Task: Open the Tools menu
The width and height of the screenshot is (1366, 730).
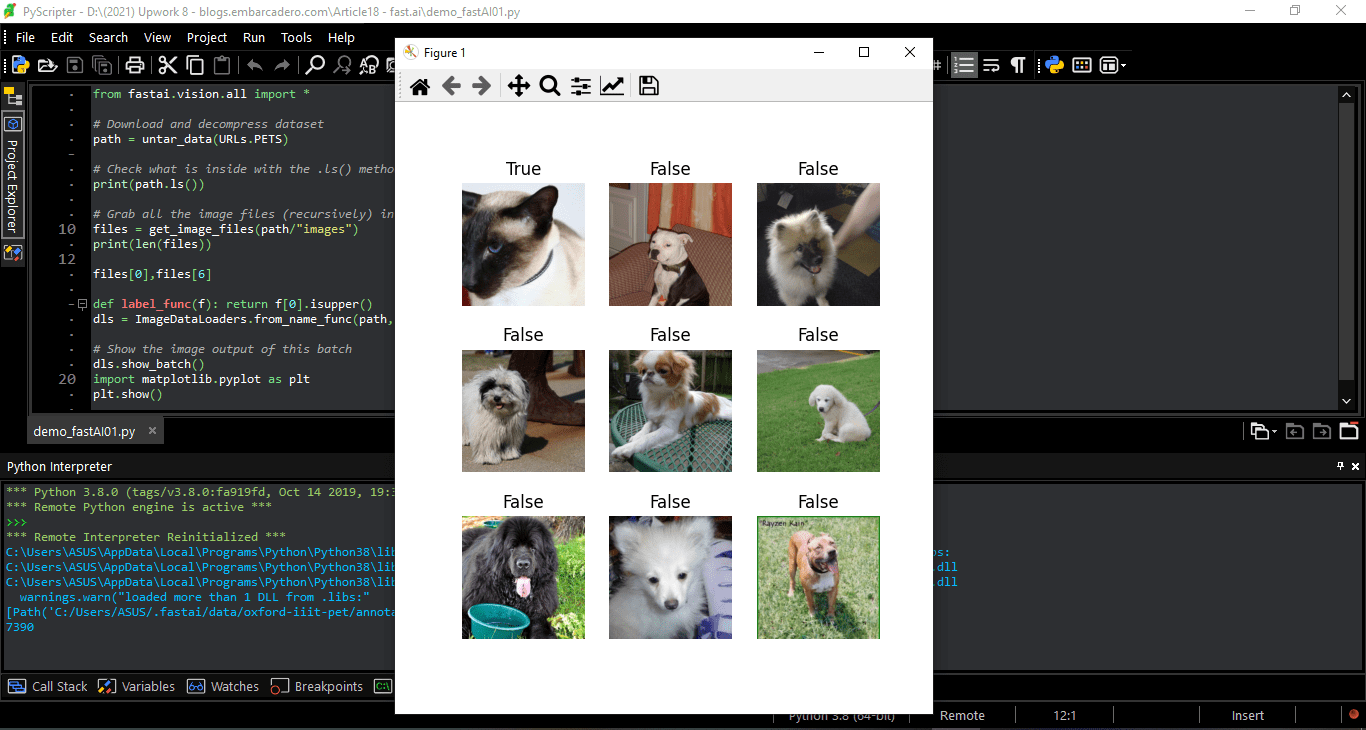Action: (x=296, y=37)
